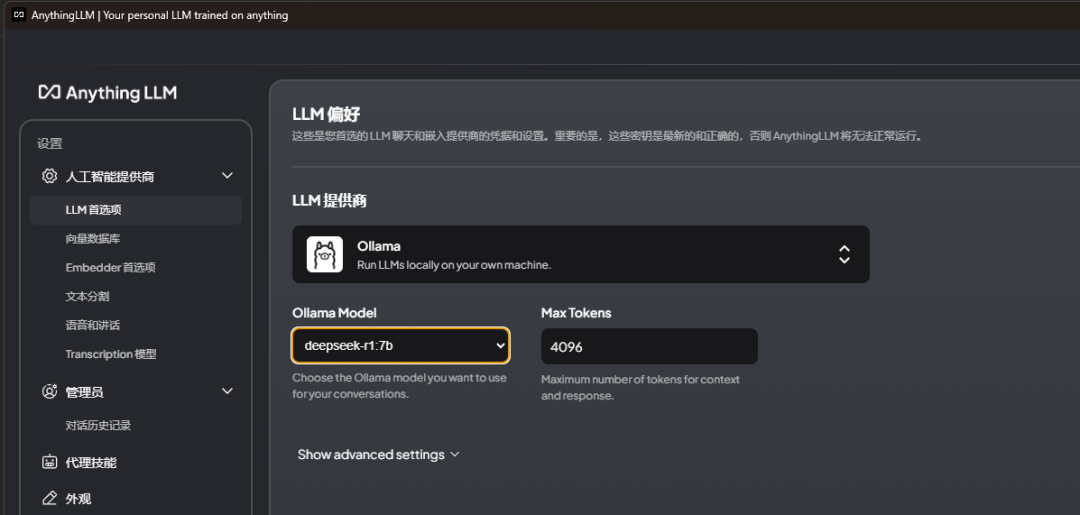Click the Max Tokens input field
This screenshot has width=1080, height=515.
point(650,346)
